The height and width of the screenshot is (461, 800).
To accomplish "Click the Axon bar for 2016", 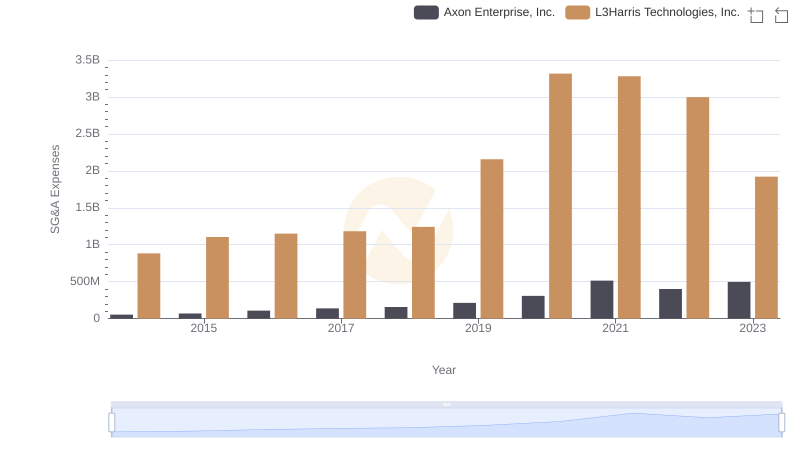I will [259, 314].
